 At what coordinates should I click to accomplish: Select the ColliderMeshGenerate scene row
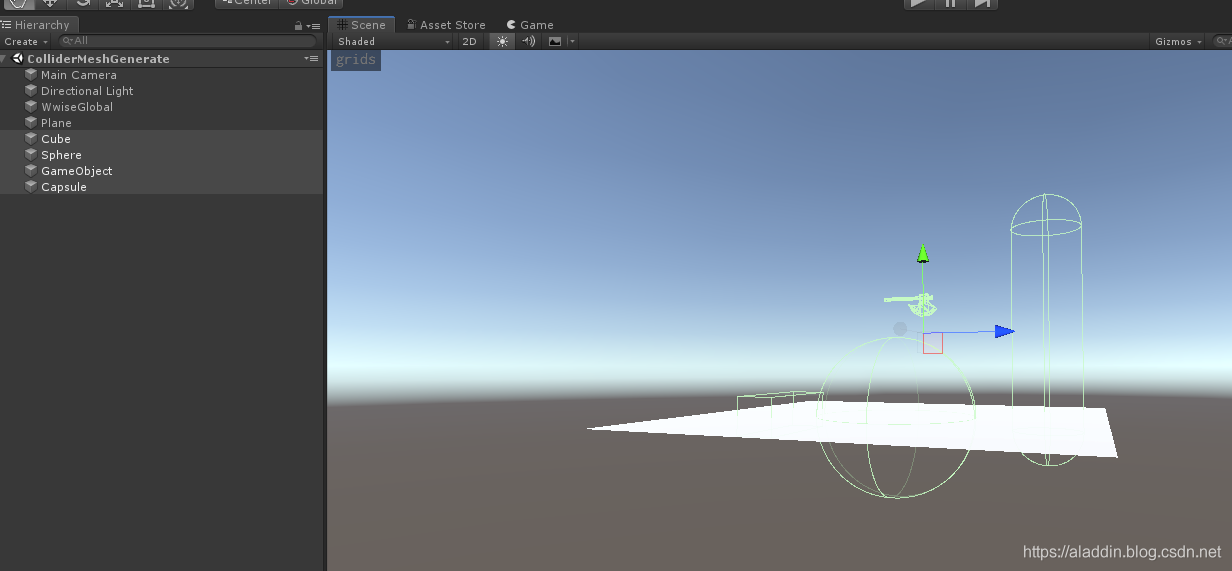[161, 59]
